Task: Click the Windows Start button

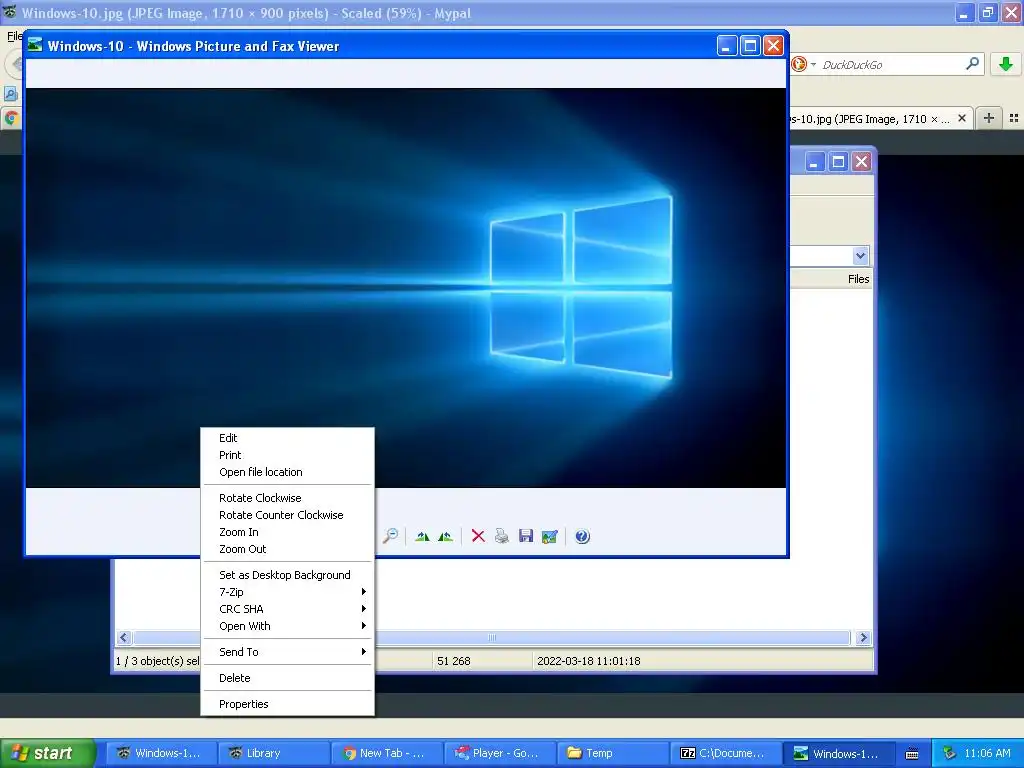Action: [48, 753]
